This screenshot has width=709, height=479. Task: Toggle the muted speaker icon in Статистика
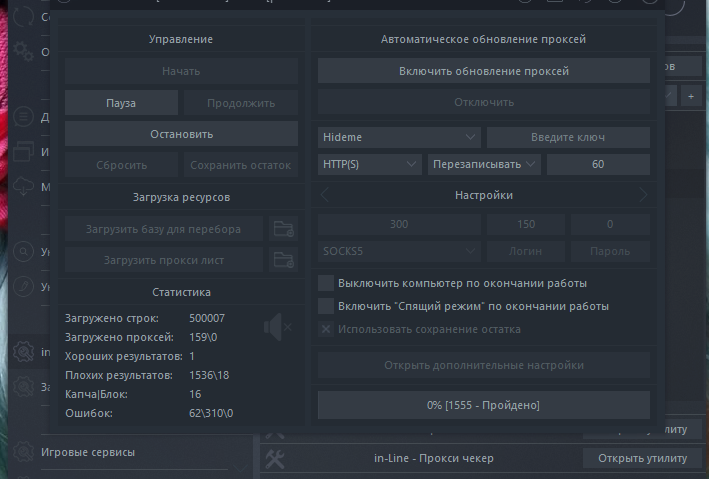pyautogui.click(x=276, y=326)
